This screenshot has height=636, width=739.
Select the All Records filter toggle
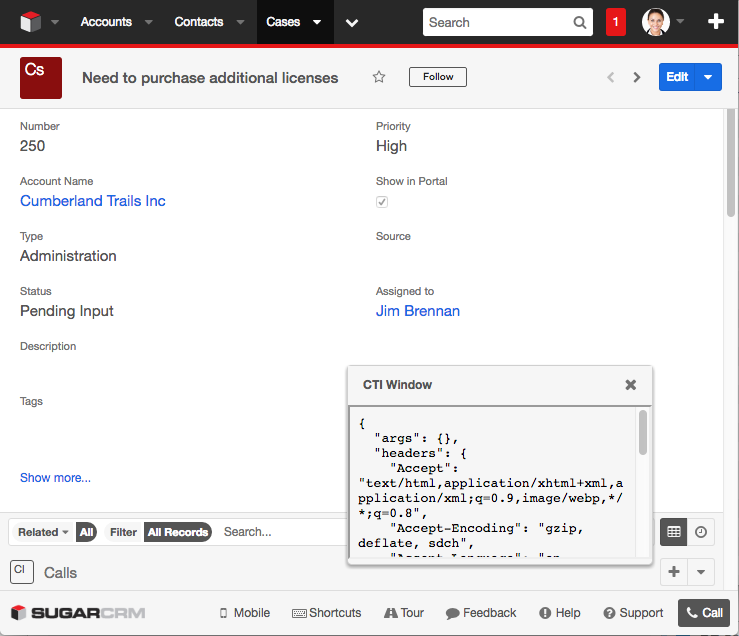tap(177, 532)
